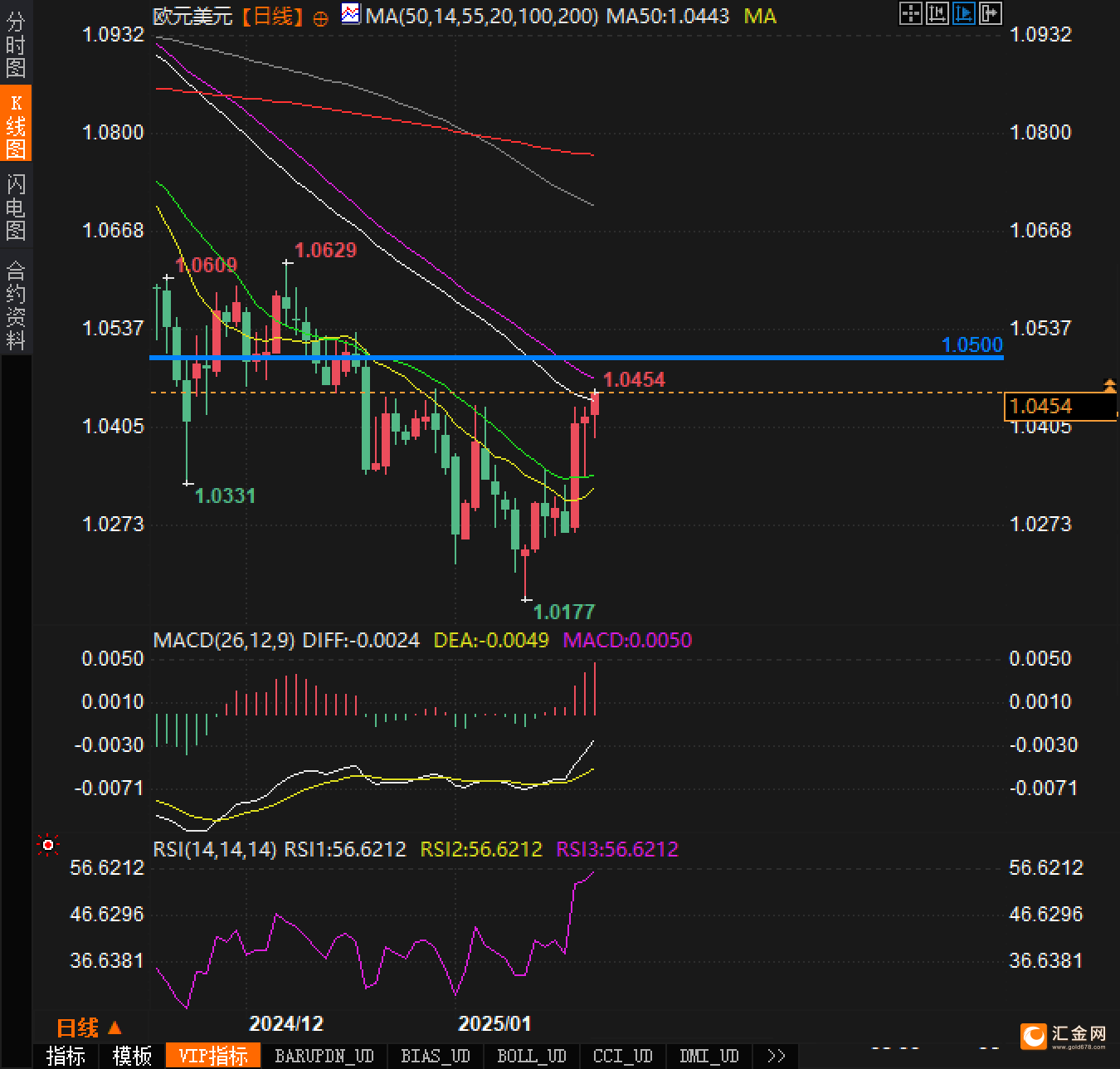The width and height of the screenshot is (1120, 1069).
Task: Click the MA(50,14,55,20,100,200) parameters label
Action: [x=481, y=16]
